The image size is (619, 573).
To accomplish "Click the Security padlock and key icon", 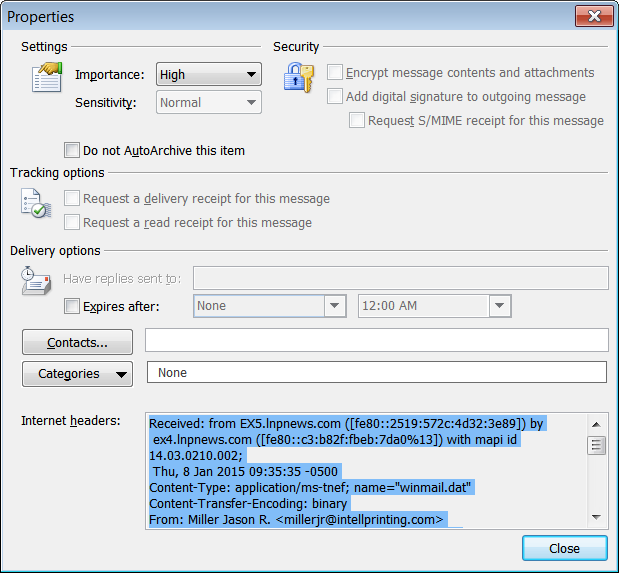I will pyautogui.click(x=298, y=78).
